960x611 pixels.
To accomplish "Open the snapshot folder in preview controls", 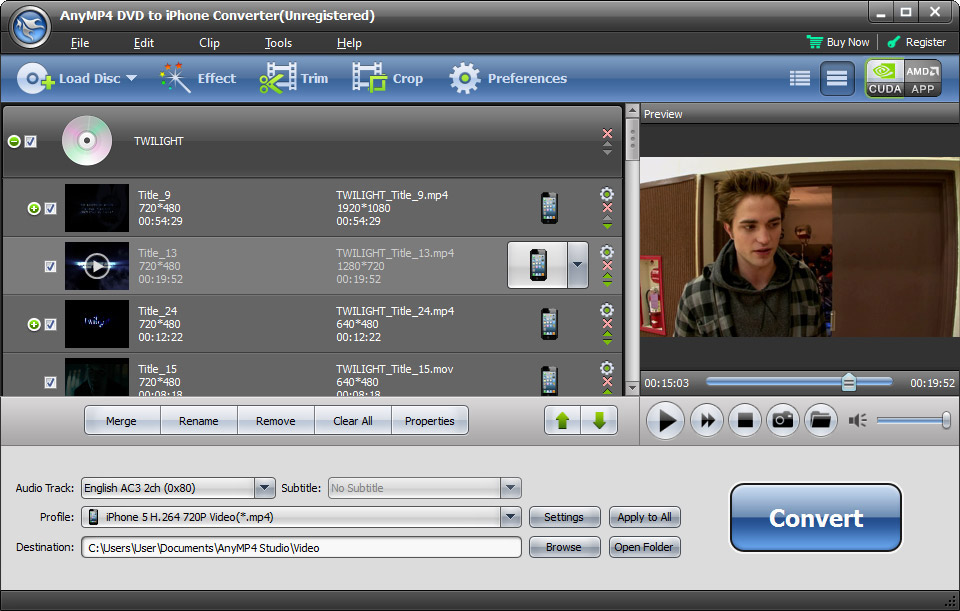I will tap(820, 421).
